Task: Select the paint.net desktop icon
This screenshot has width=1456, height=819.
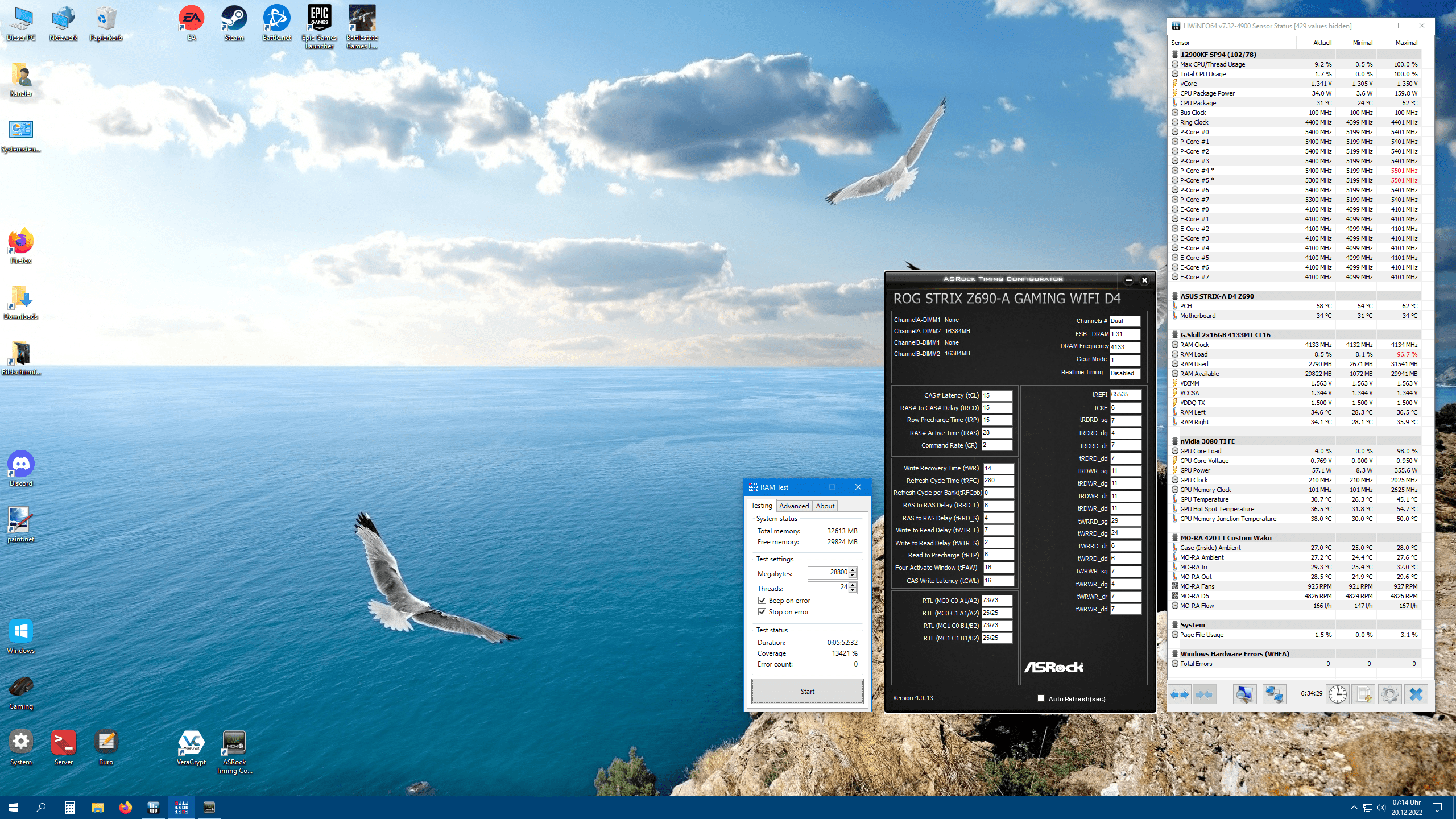Action: click(21, 525)
